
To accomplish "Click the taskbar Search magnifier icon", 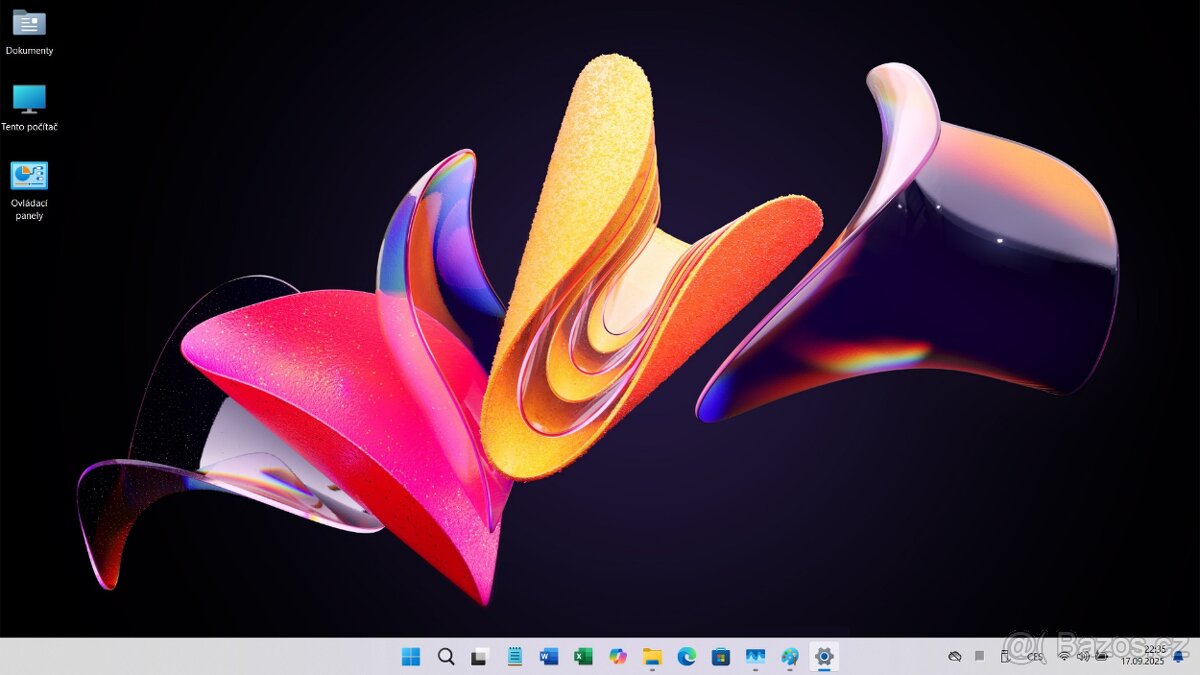I will coord(446,657).
